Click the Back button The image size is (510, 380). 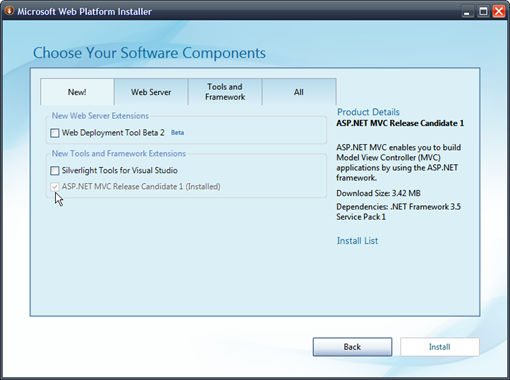352,347
